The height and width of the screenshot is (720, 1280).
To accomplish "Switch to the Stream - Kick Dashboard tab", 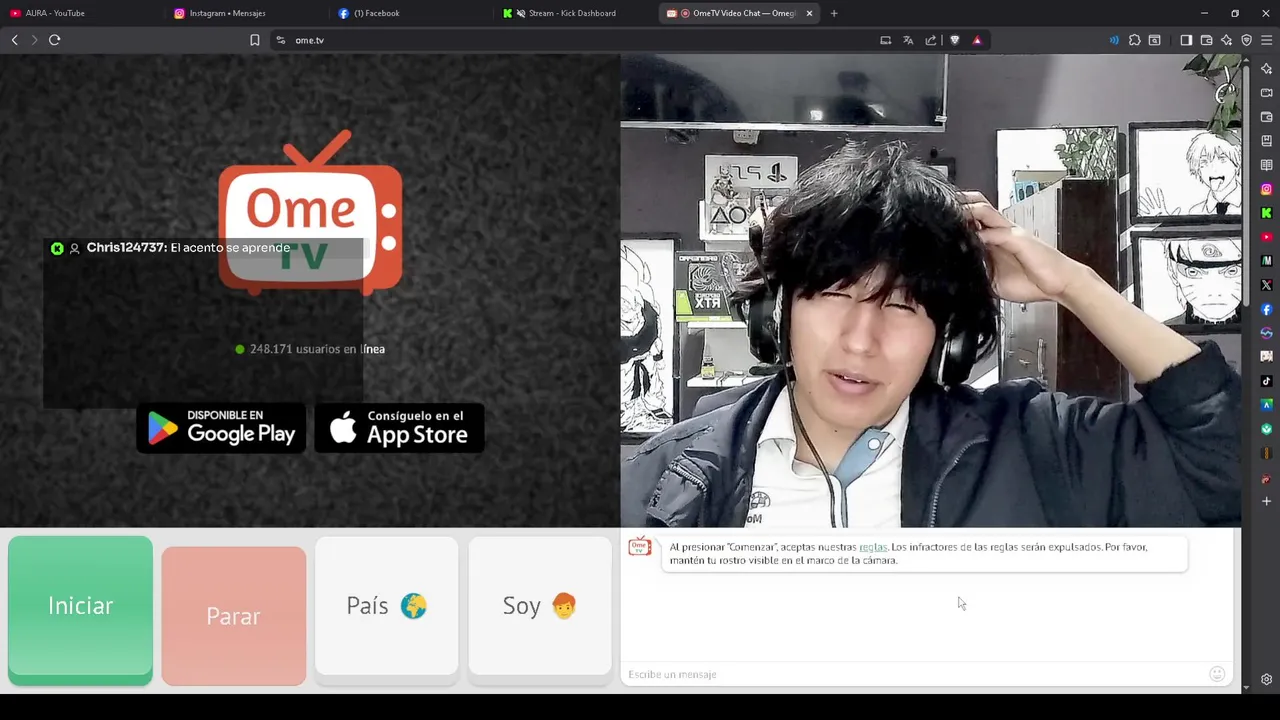I will click(x=575, y=13).
